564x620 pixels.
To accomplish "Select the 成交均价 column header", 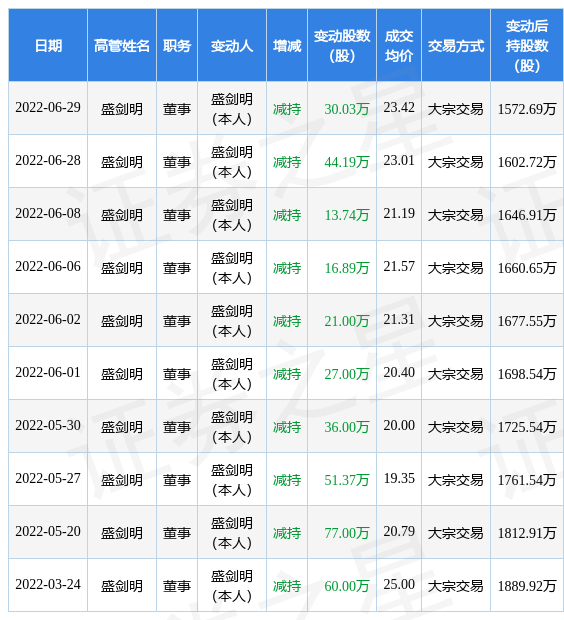I will click(x=399, y=46).
